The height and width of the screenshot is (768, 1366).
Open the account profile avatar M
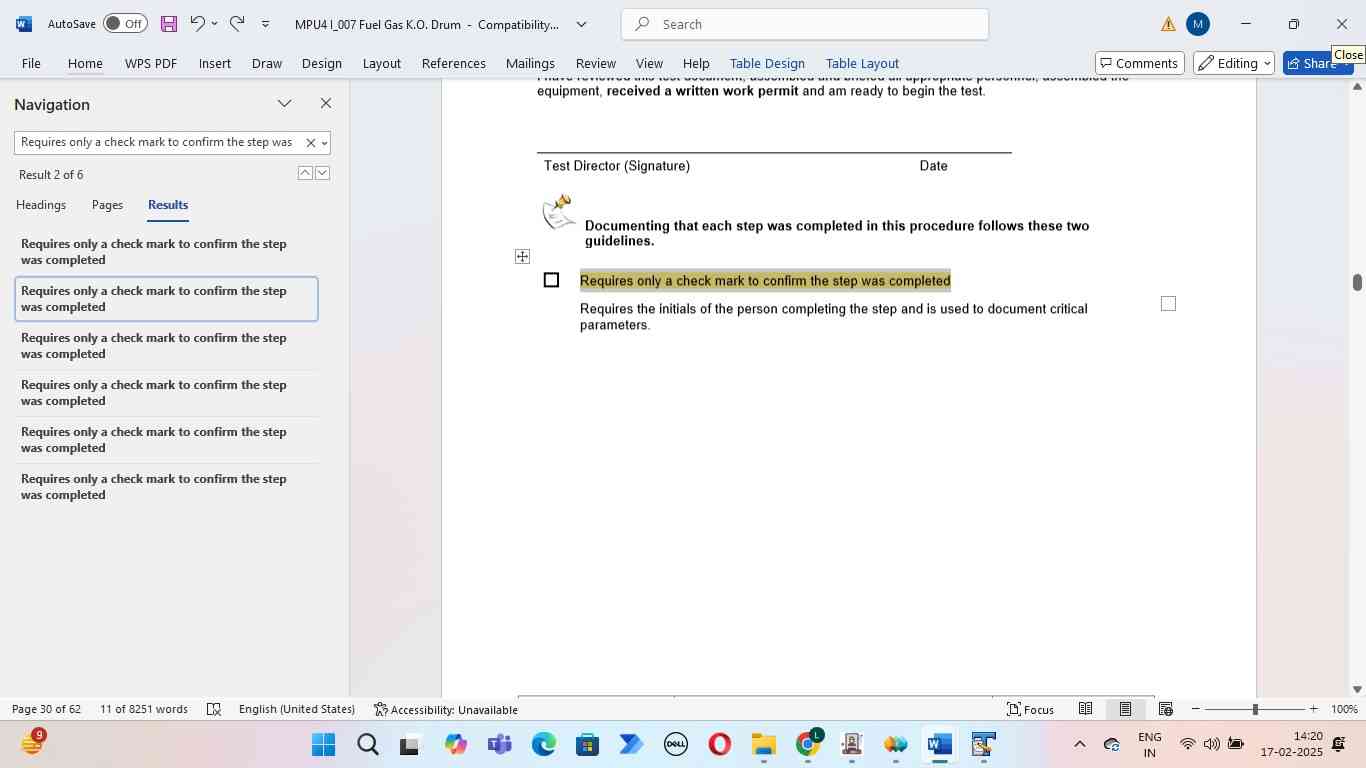[1198, 24]
